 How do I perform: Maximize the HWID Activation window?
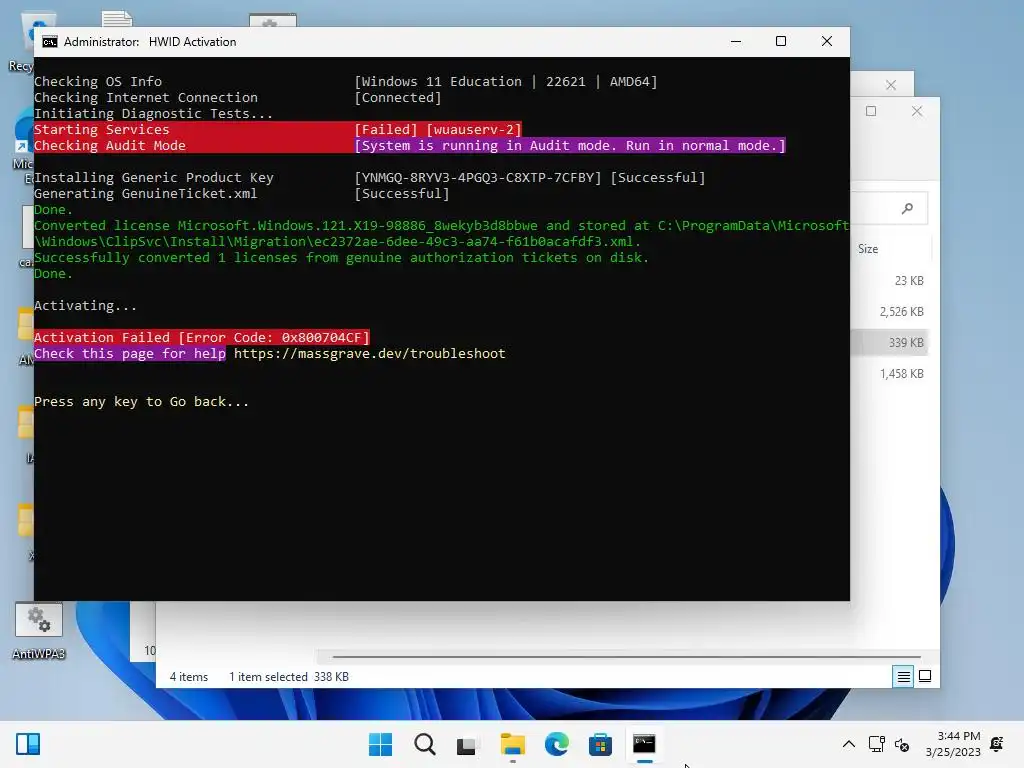(780, 41)
